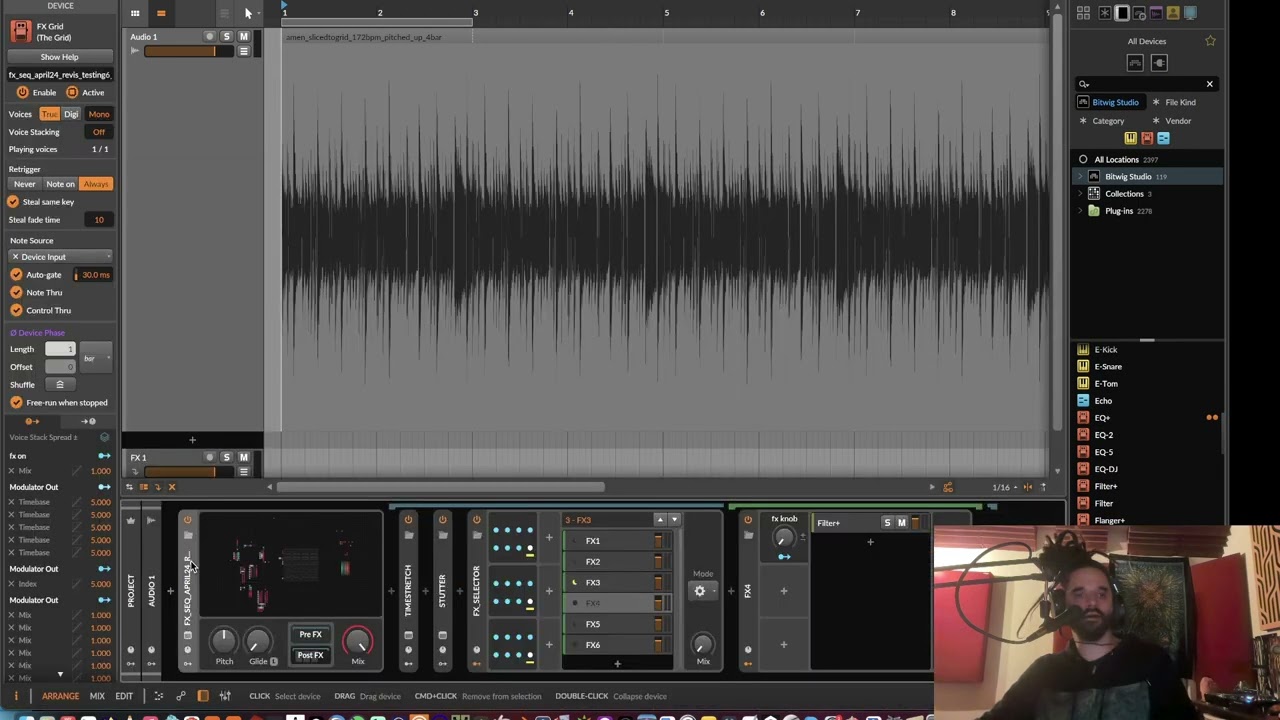Edit the device name fx_seq_april24 field
The width and height of the screenshot is (1280, 720).
pyautogui.click(x=59, y=75)
